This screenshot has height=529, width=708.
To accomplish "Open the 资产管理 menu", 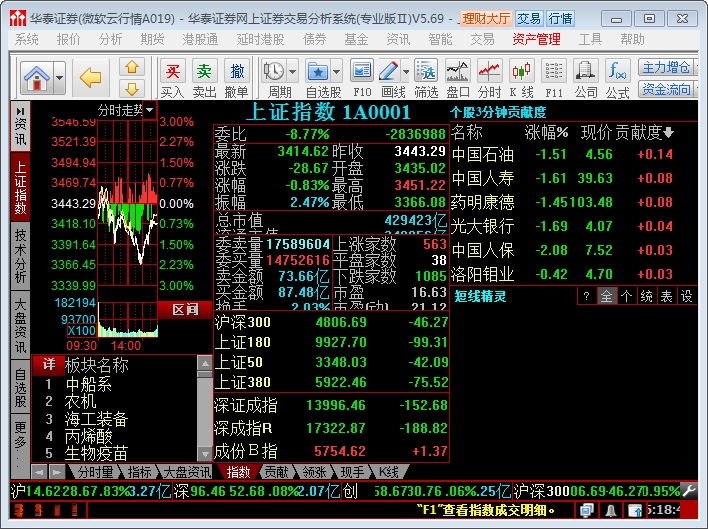I will tap(536, 39).
